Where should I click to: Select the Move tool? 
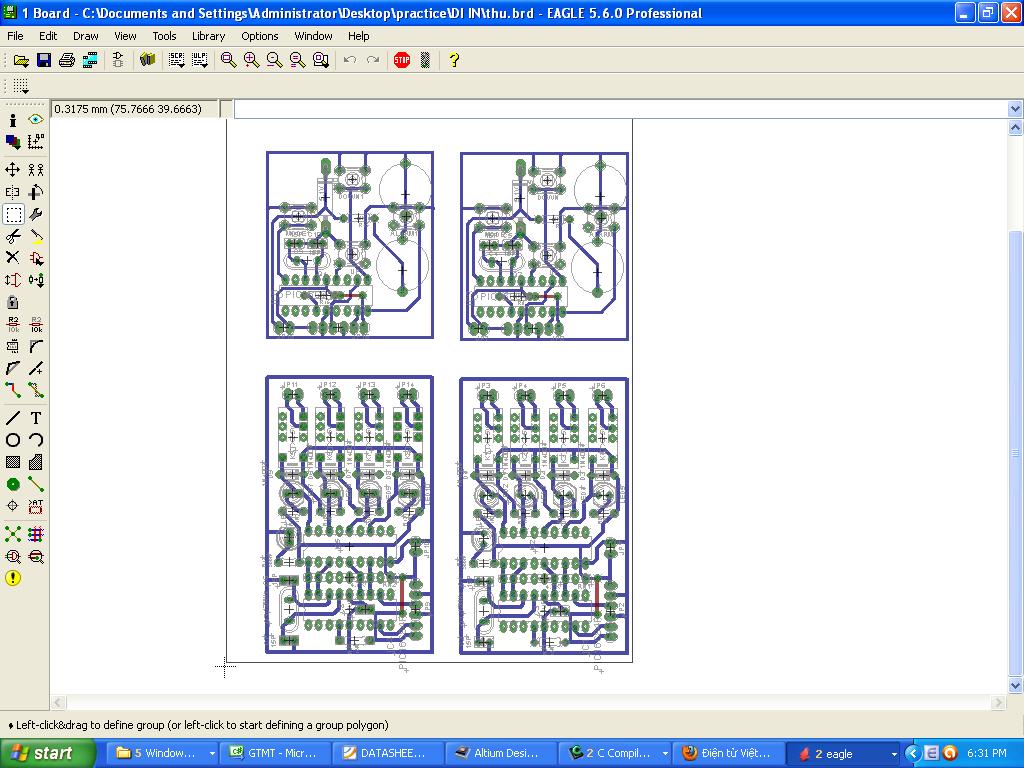click(x=12, y=170)
